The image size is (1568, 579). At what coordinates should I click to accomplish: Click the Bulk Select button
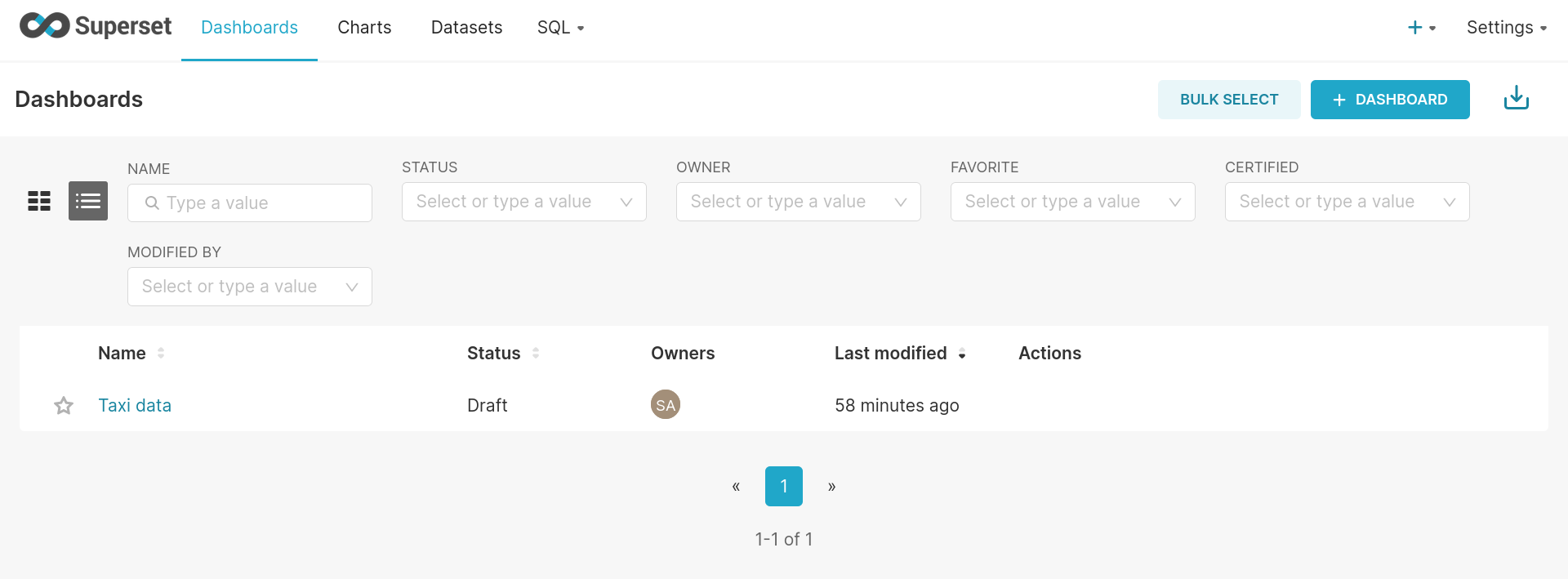(x=1228, y=100)
